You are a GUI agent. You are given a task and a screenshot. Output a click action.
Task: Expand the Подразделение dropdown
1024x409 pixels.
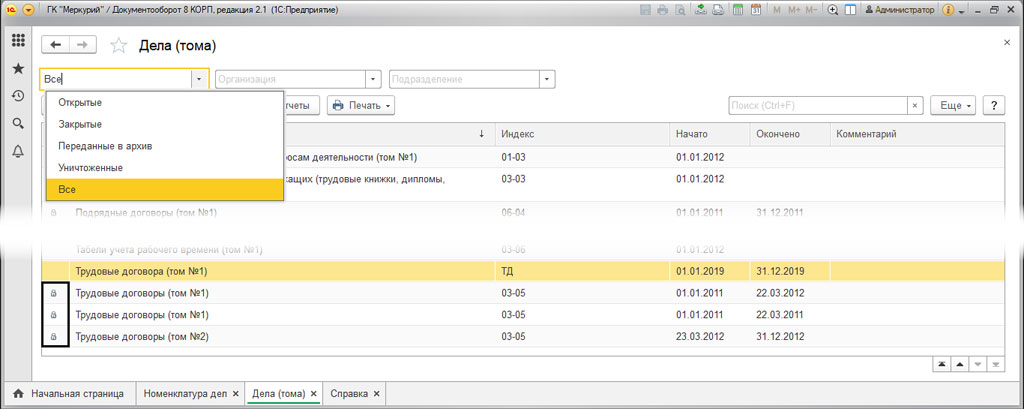(x=547, y=79)
